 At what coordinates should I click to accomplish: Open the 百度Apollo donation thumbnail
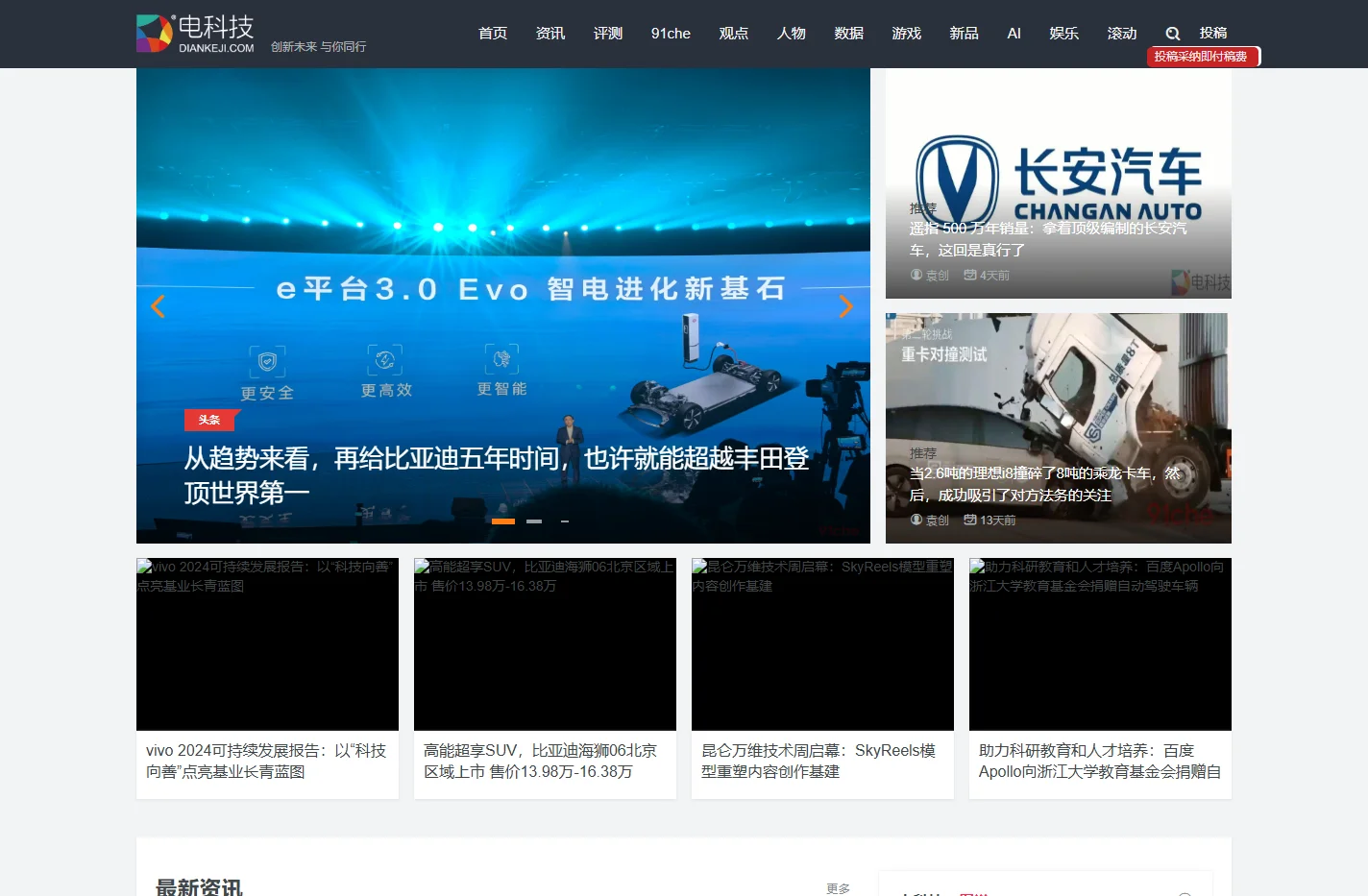(x=1100, y=644)
